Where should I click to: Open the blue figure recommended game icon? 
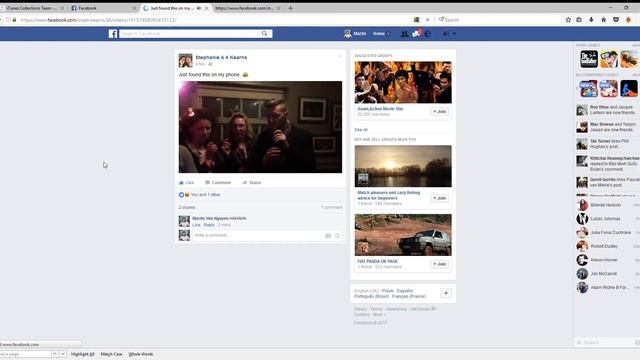[629, 89]
